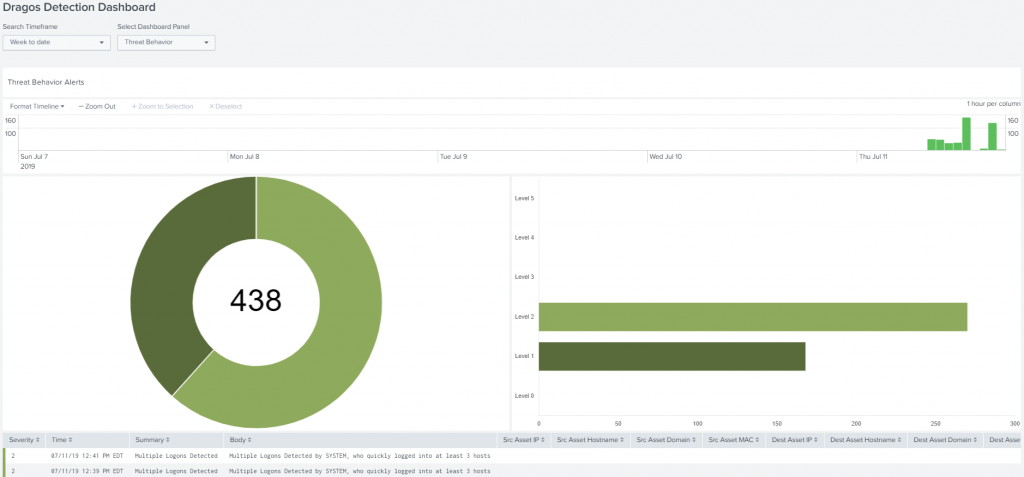Sort by Src Asset Domain column
This screenshot has height=477, width=1024.
pos(666,440)
